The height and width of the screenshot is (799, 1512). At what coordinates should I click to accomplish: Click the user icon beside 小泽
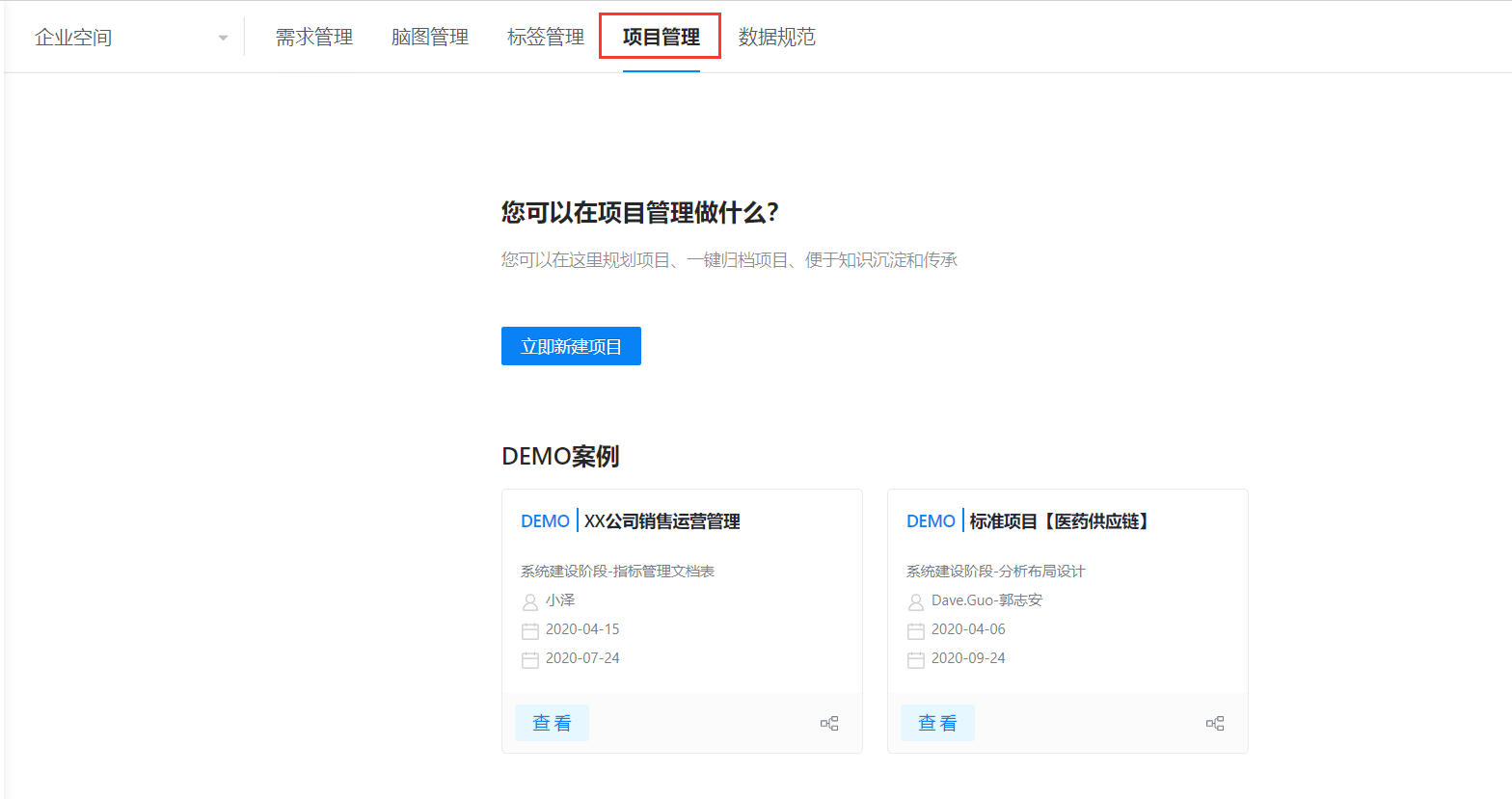pyautogui.click(x=530, y=601)
